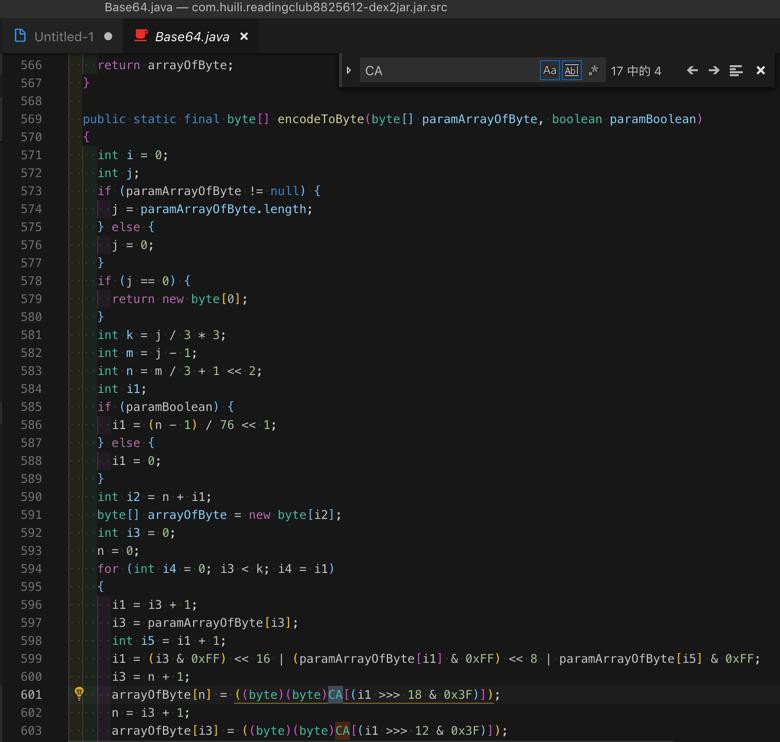Enable regular expression search
Viewport: 780px width, 742px height.
pos(593,70)
